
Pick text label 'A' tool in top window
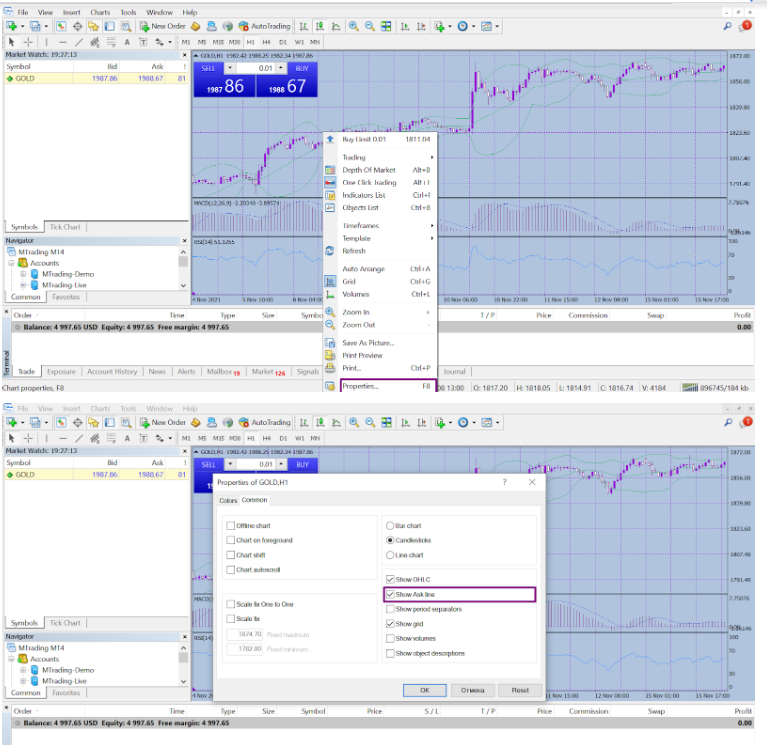pyautogui.click(x=127, y=42)
